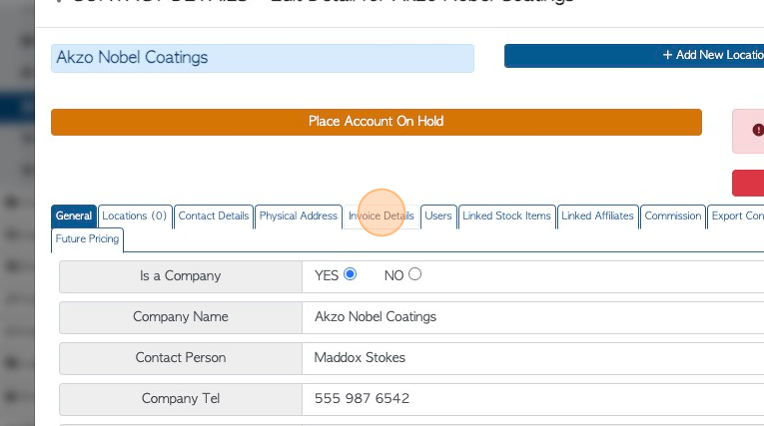Switch to the Users tab

pos(438,216)
